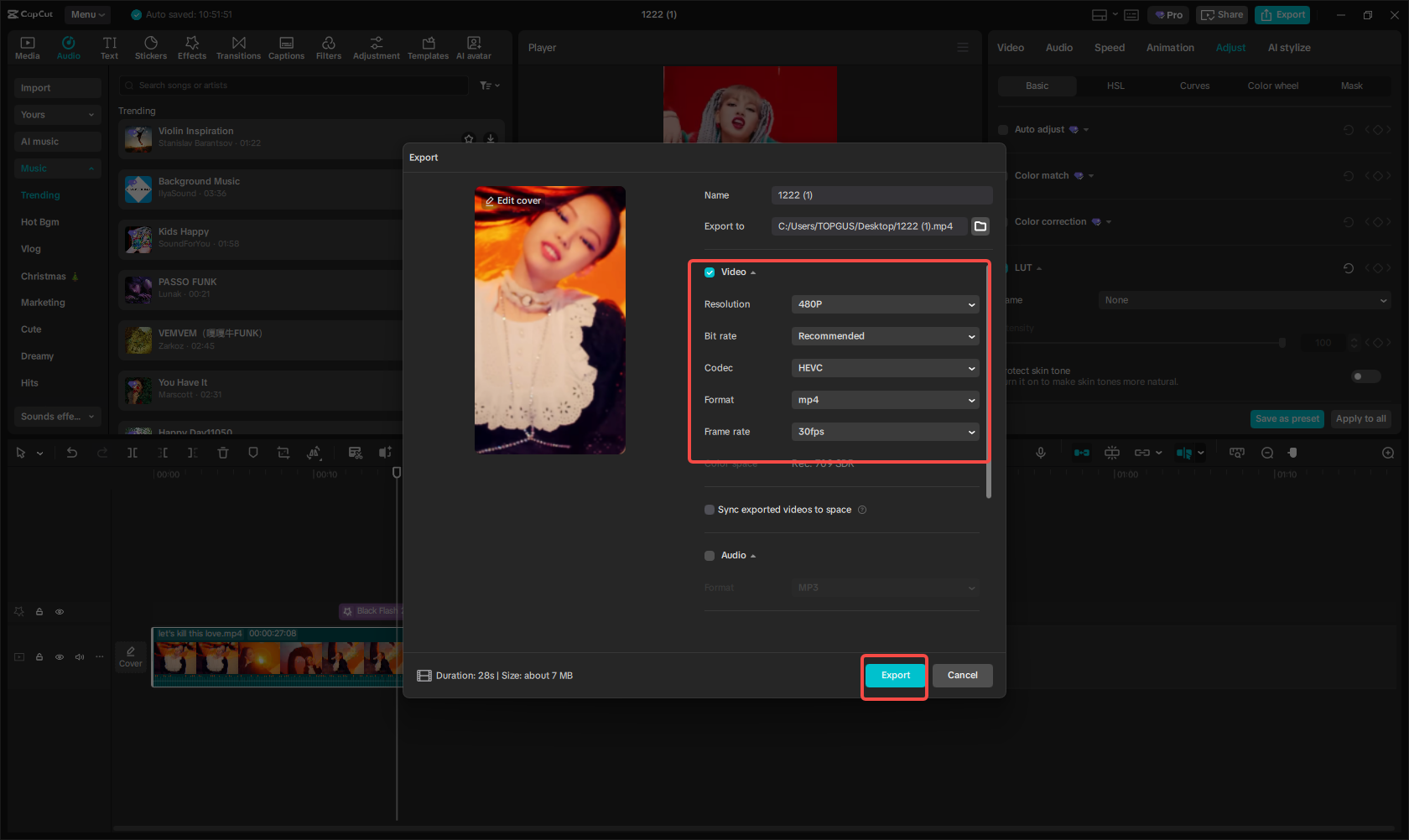Select the Split tool in the timeline toolbar
Viewport: 1409px width, 840px height.
coord(132,452)
